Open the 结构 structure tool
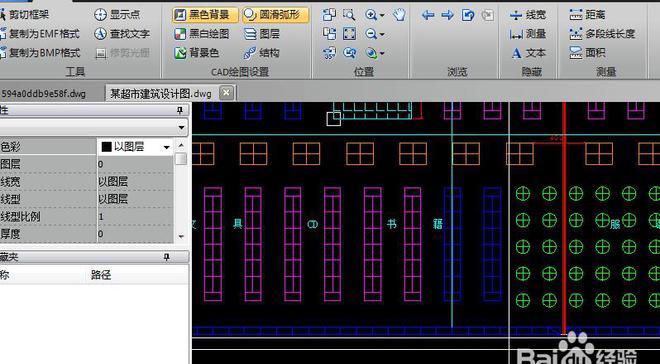660x364 pixels. click(x=262, y=53)
